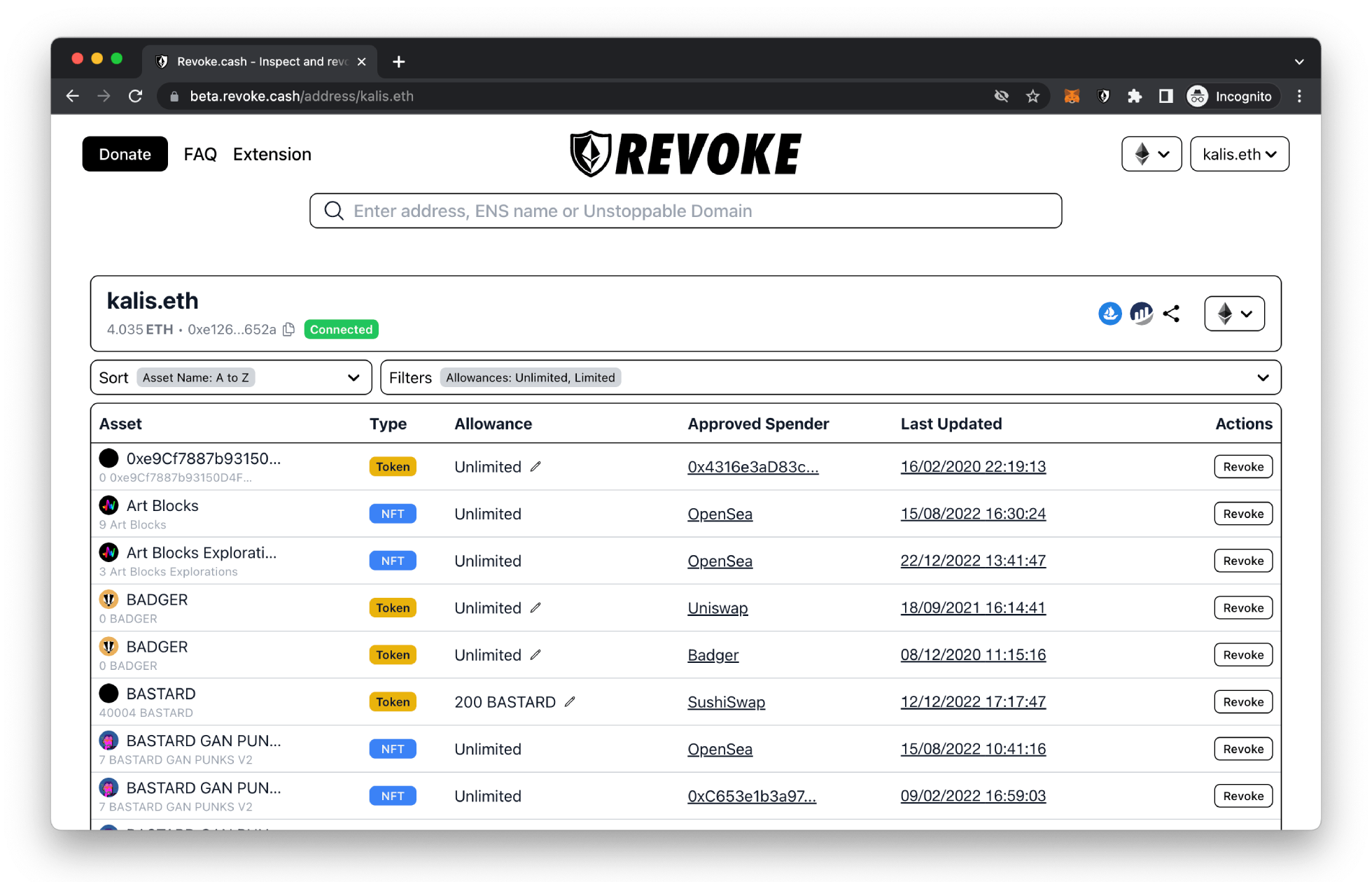Open network selector dropdown in header
Screen dimensions: 1372x882
[x=1151, y=154]
